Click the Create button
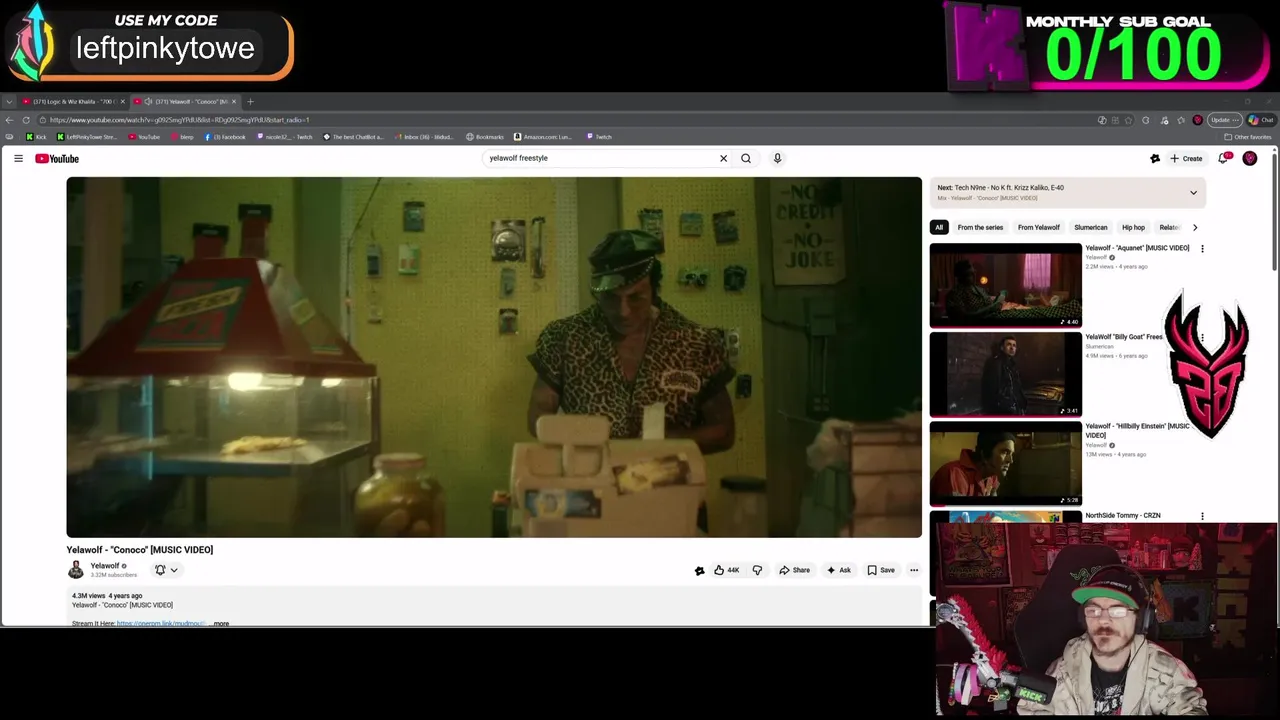This screenshot has width=1280, height=720. coord(1186,158)
